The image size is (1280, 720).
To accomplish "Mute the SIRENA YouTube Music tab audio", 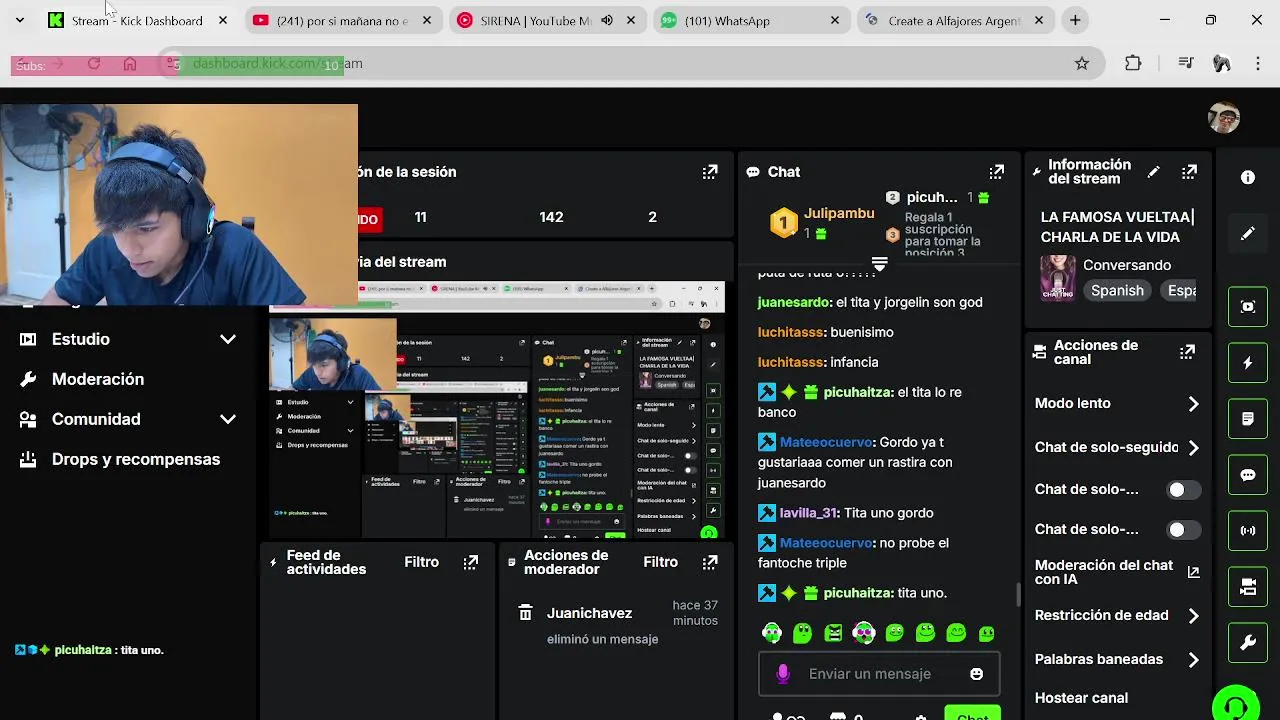I will click(607, 20).
